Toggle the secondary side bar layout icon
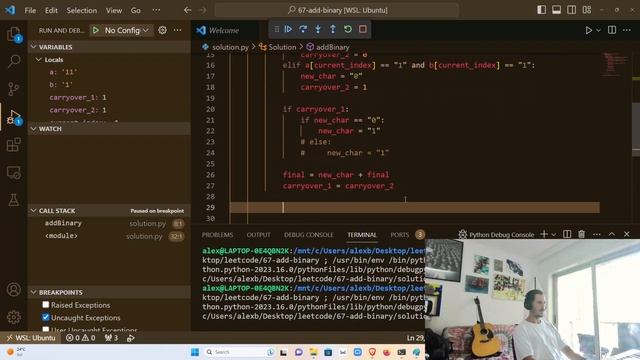Image resolution: width=640 pixels, height=360 pixels. (571, 10)
